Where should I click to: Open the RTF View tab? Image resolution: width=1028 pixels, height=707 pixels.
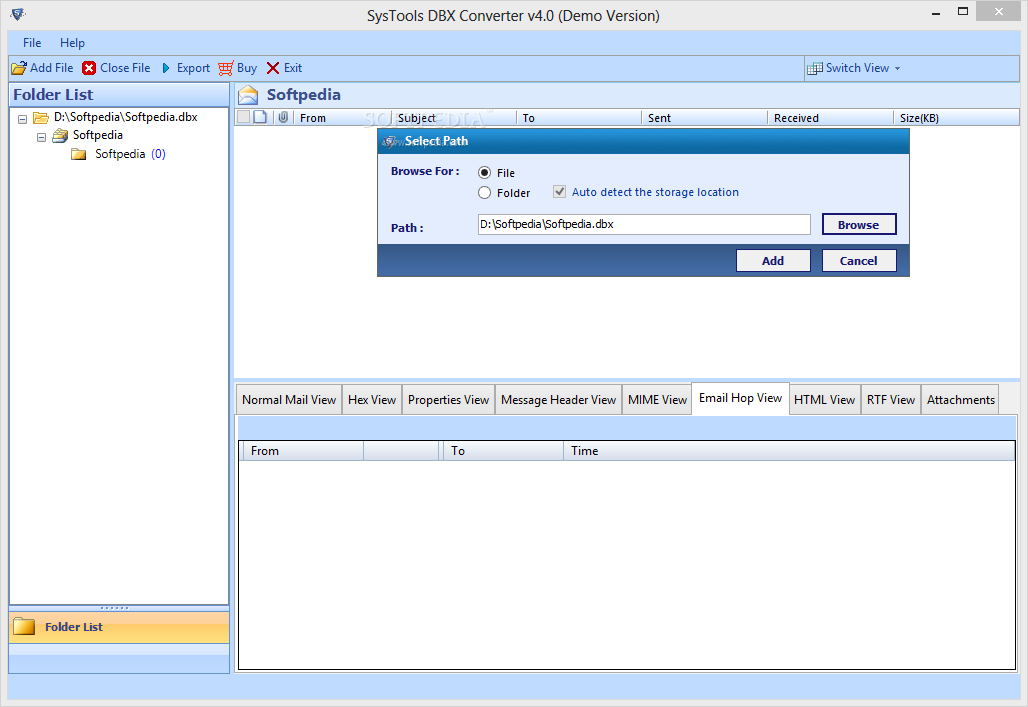click(890, 399)
